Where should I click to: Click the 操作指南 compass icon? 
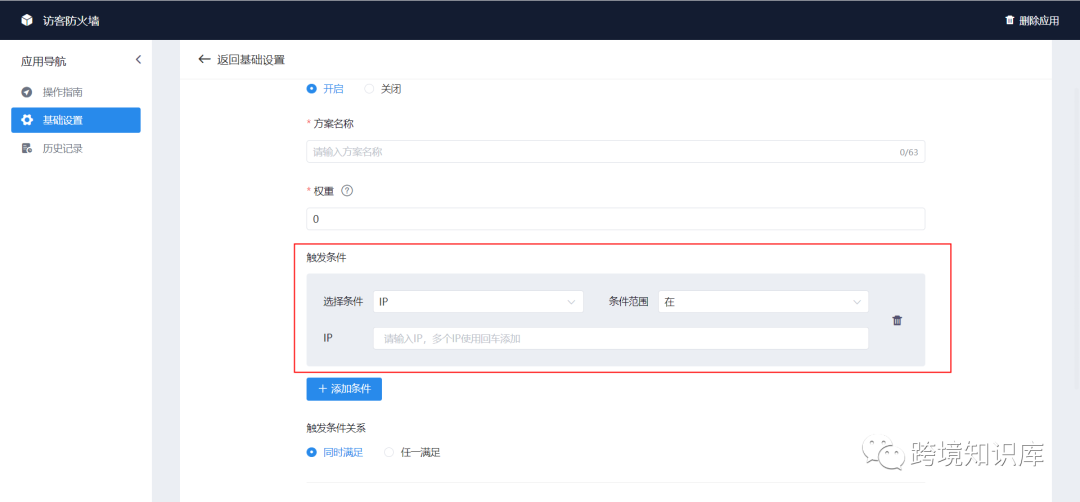27,92
